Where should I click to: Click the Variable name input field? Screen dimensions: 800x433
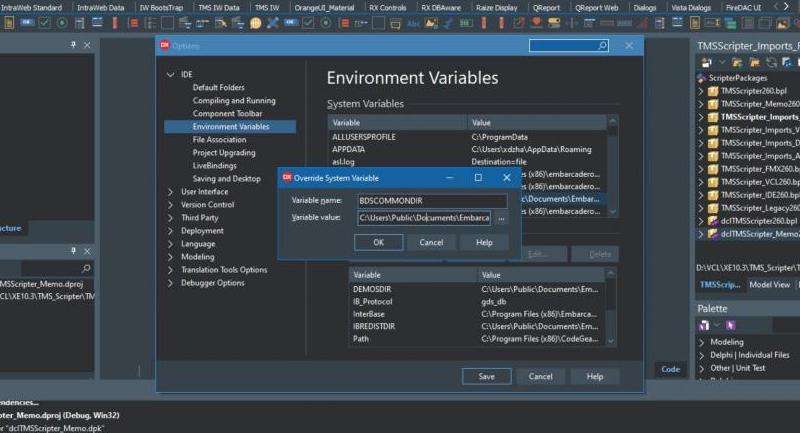pyautogui.click(x=431, y=201)
